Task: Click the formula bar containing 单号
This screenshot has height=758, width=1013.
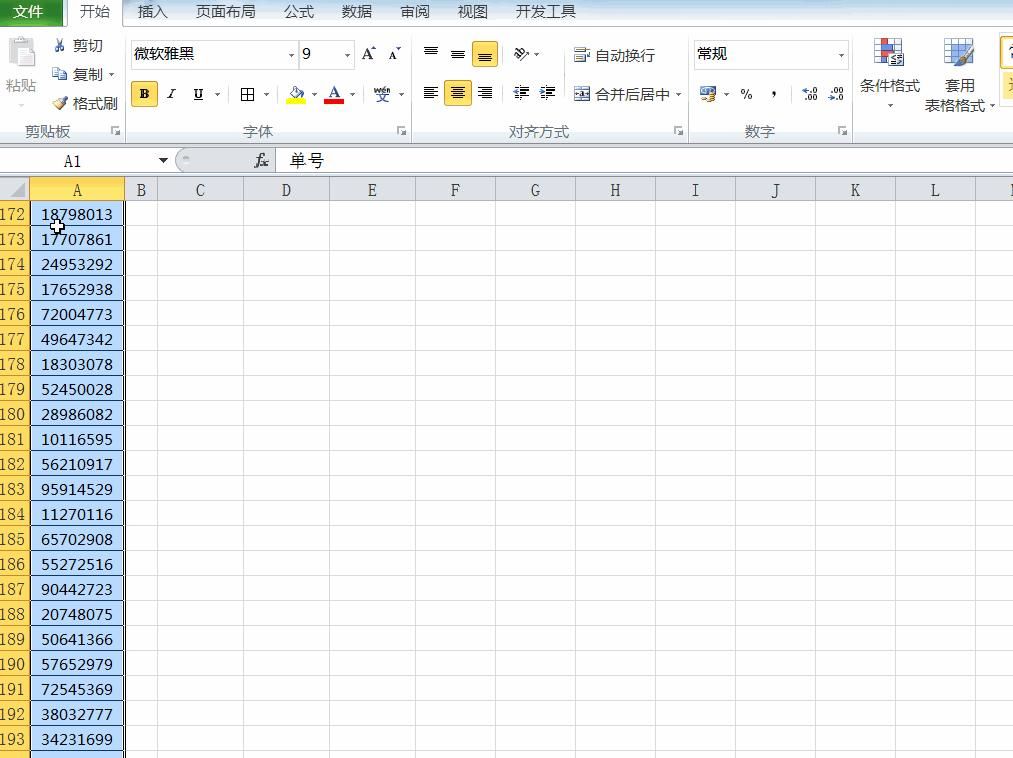Action: (643, 161)
